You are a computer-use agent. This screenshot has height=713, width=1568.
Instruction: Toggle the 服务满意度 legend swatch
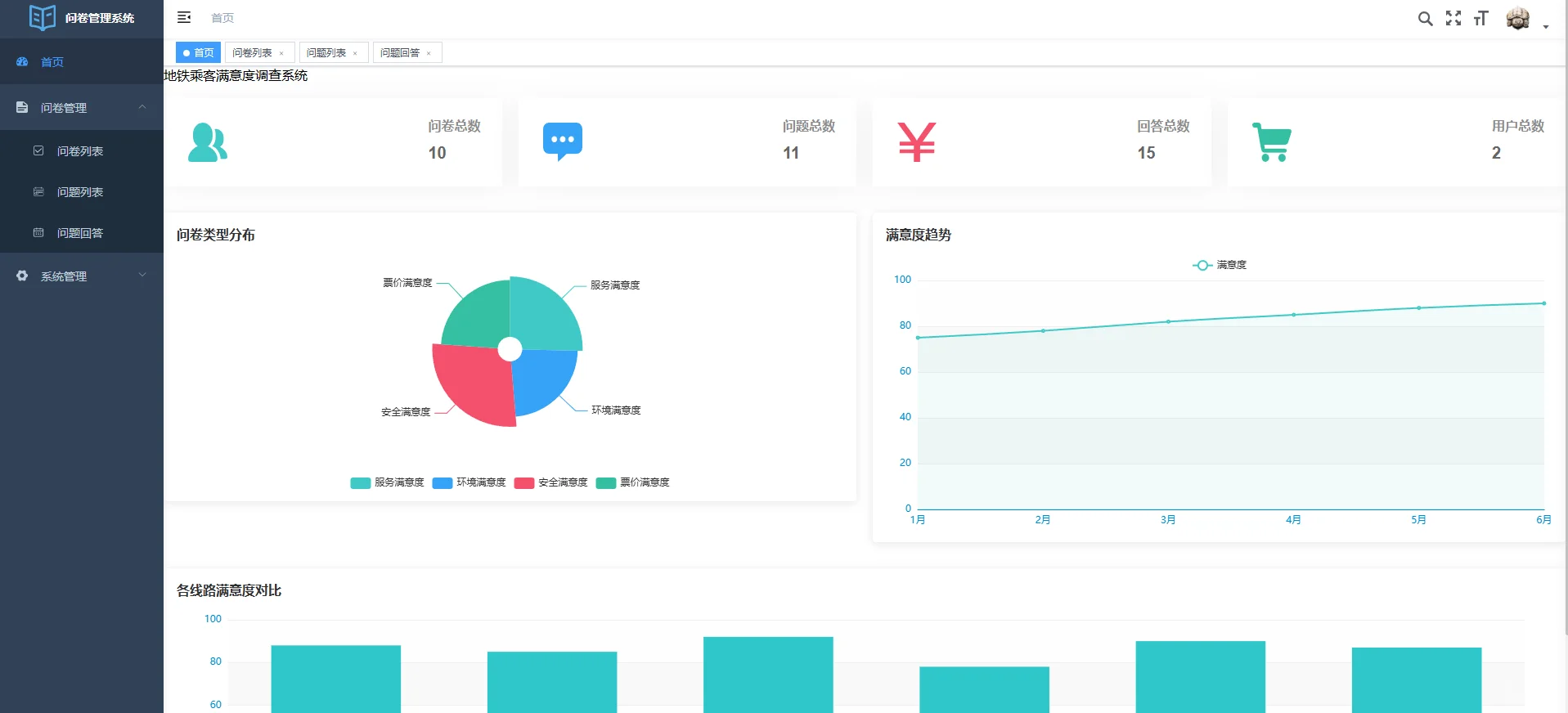[x=361, y=482]
